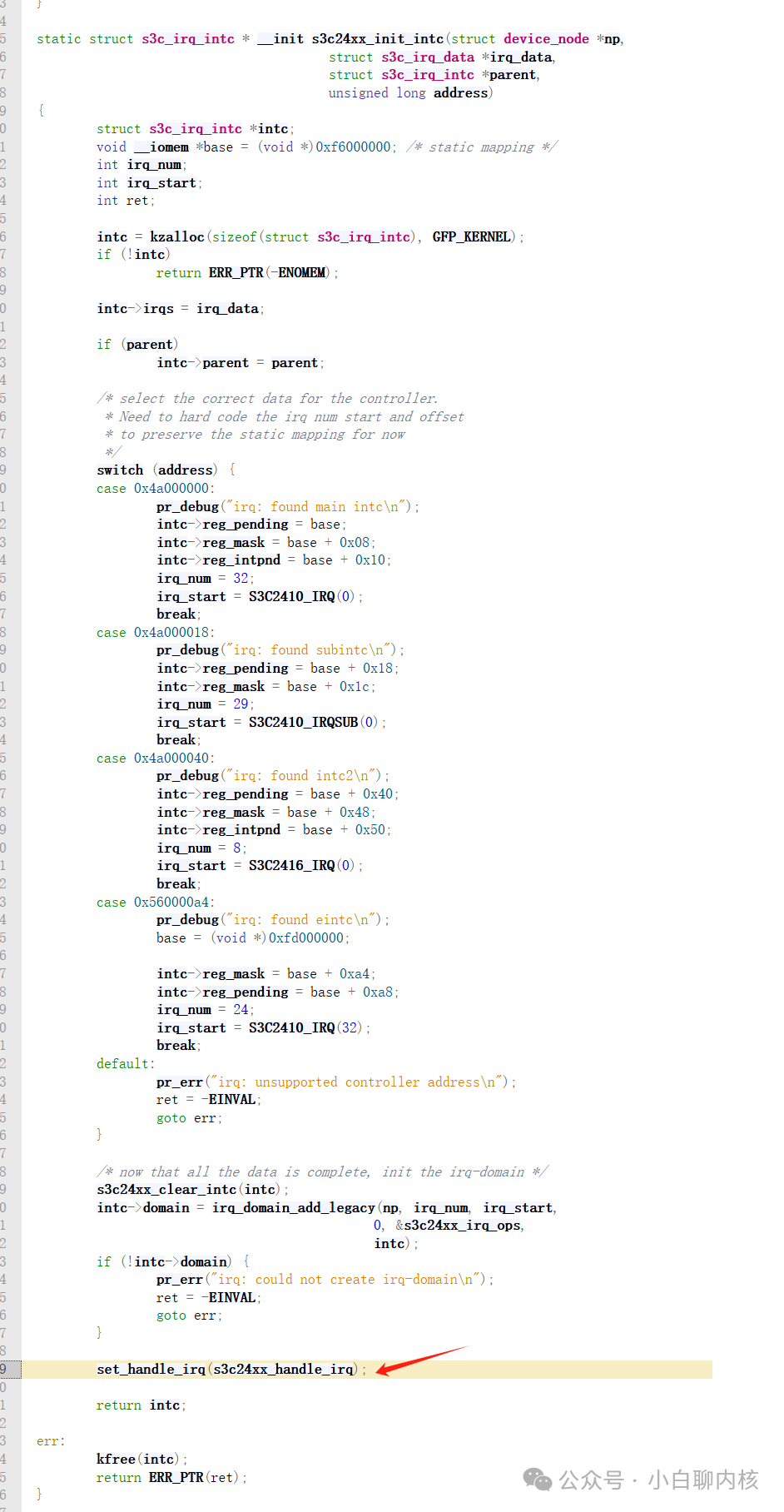This screenshot has height=1512, width=784.
Task: Click the s3c24xx_init_intc function name
Action: 378,39
